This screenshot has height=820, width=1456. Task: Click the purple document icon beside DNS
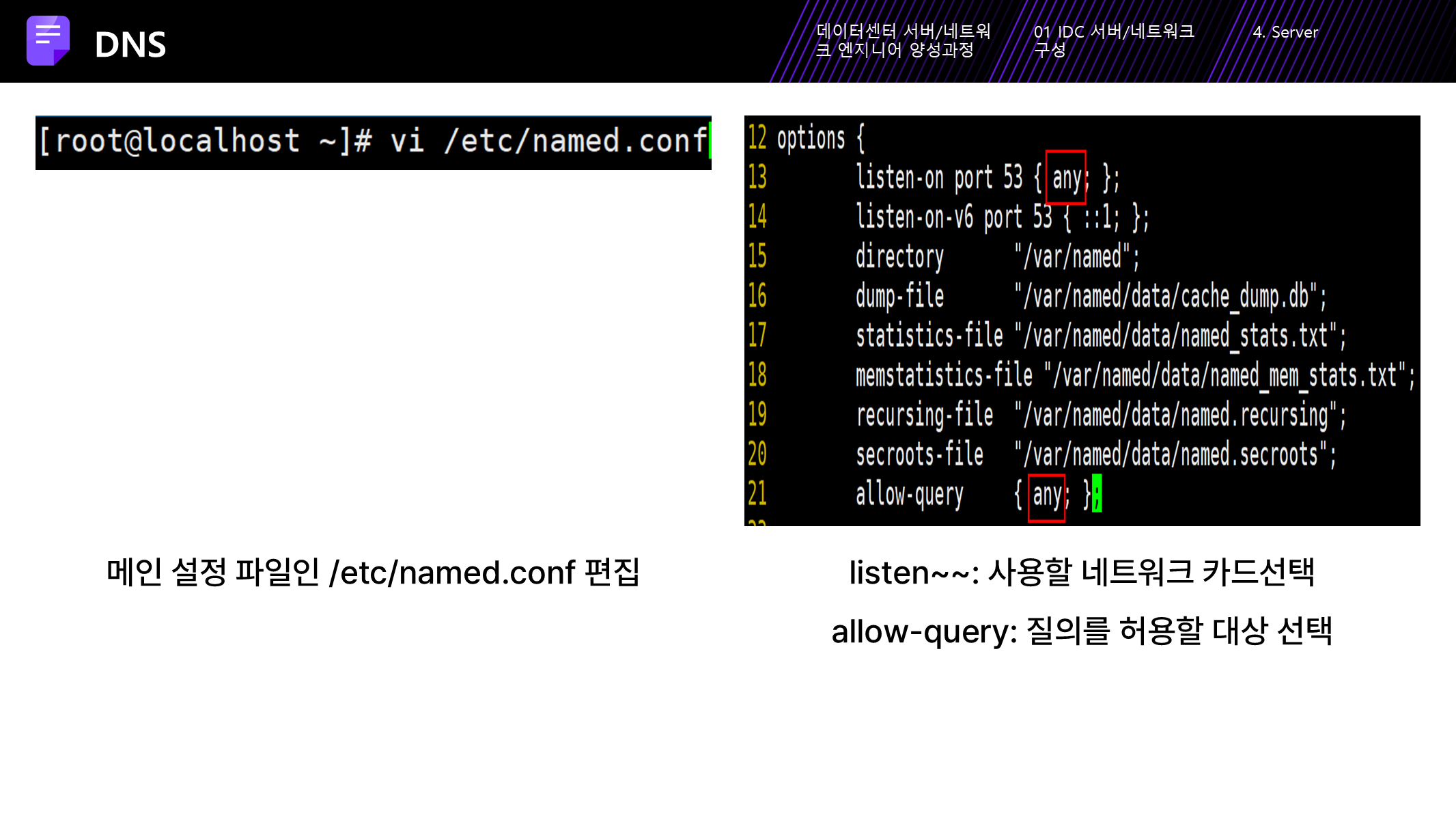pyautogui.click(x=48, y=41)
